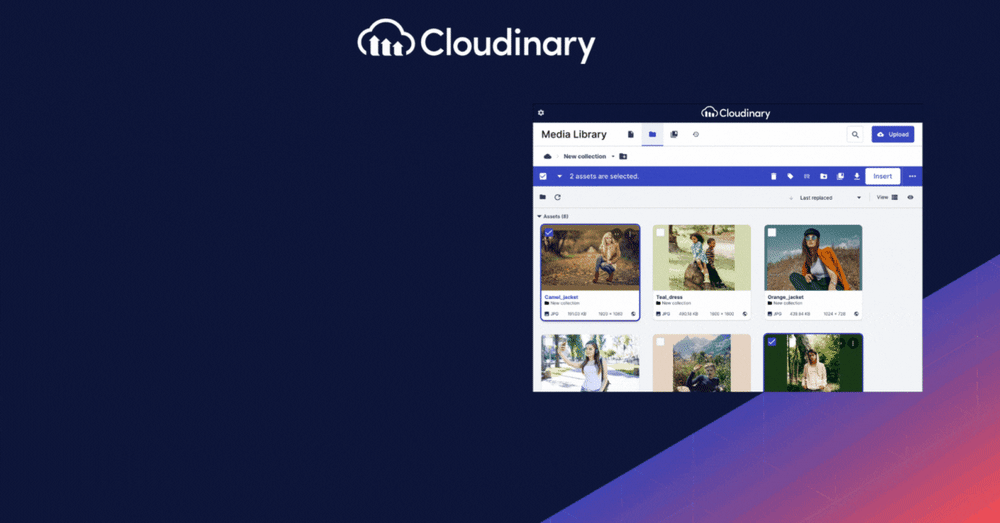Toggle sort direction arrow

coord(791,198)
